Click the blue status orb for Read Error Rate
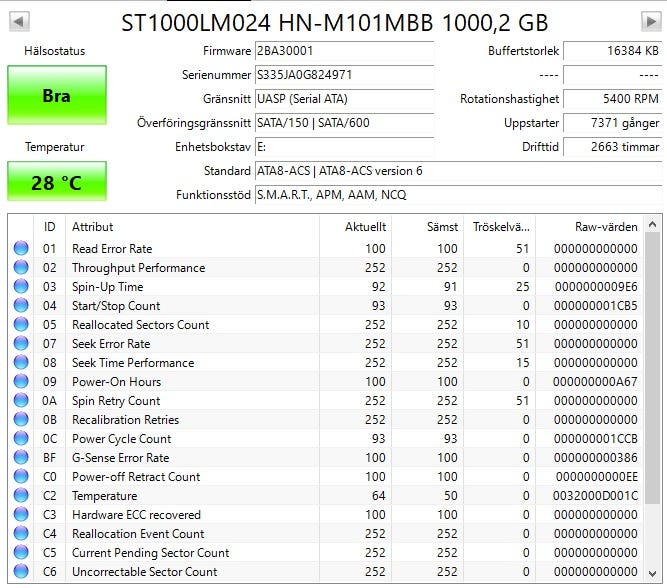Viewport: 667px width, 588px height. (x=21, y=249)
